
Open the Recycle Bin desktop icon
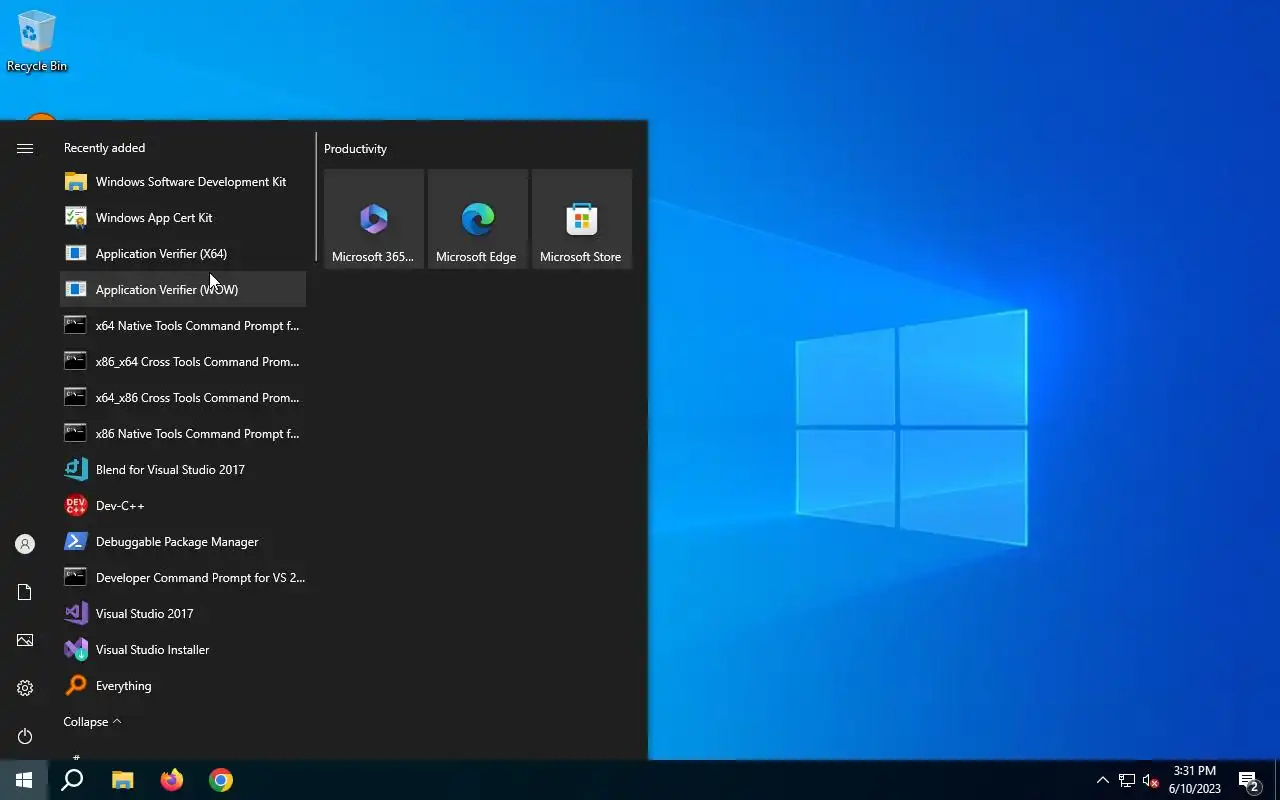tap(37, 42)
